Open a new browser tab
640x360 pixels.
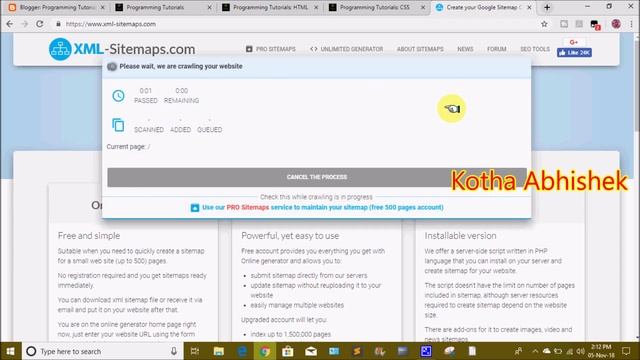coord(547,7)
